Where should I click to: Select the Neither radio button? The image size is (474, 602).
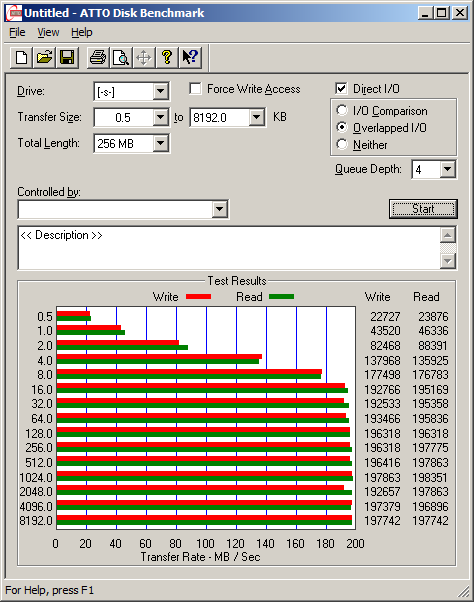click(342, 144)
